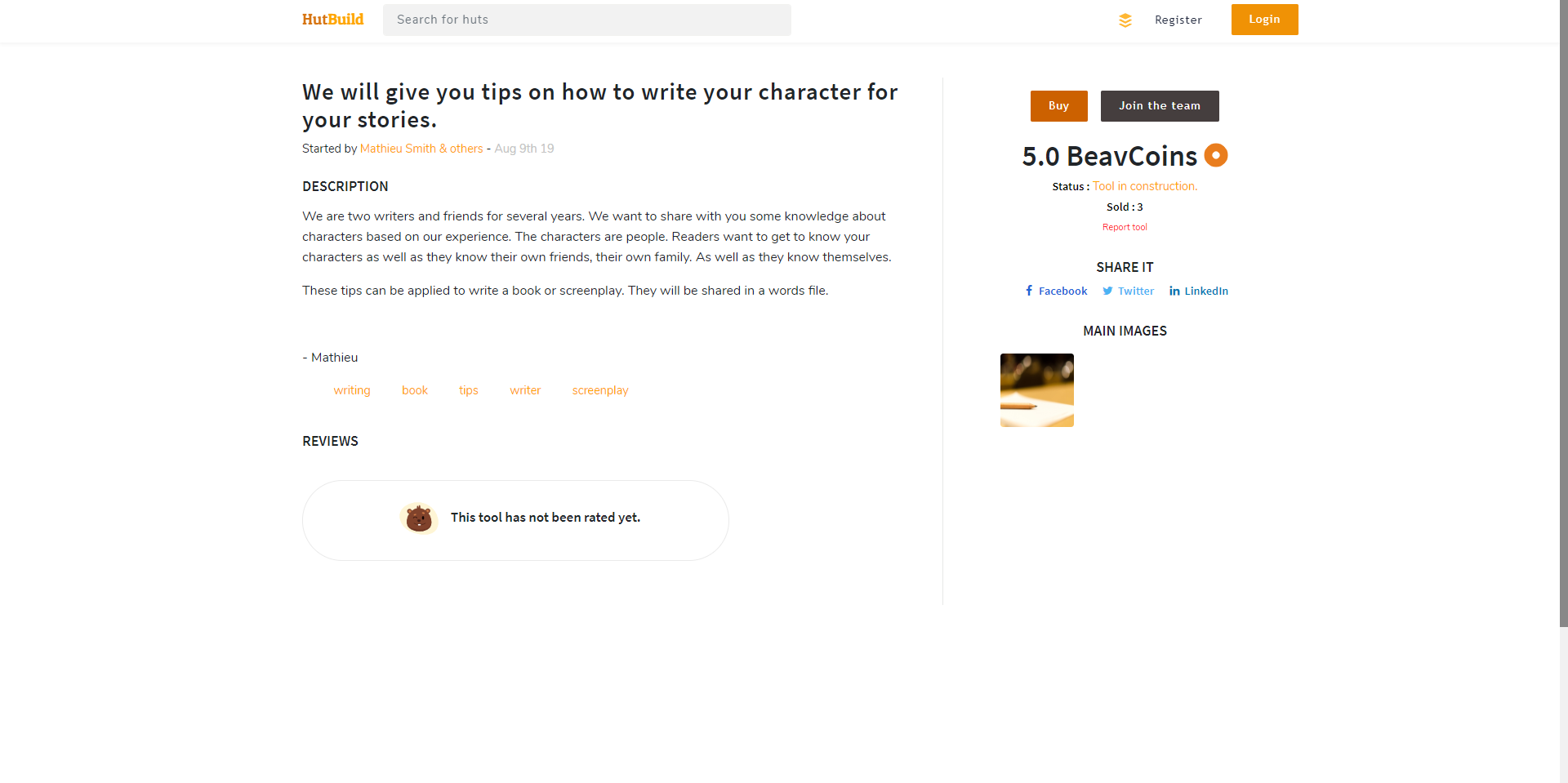
Task: Click the Twitter bird icon
Action: (x=1107, y=291)
